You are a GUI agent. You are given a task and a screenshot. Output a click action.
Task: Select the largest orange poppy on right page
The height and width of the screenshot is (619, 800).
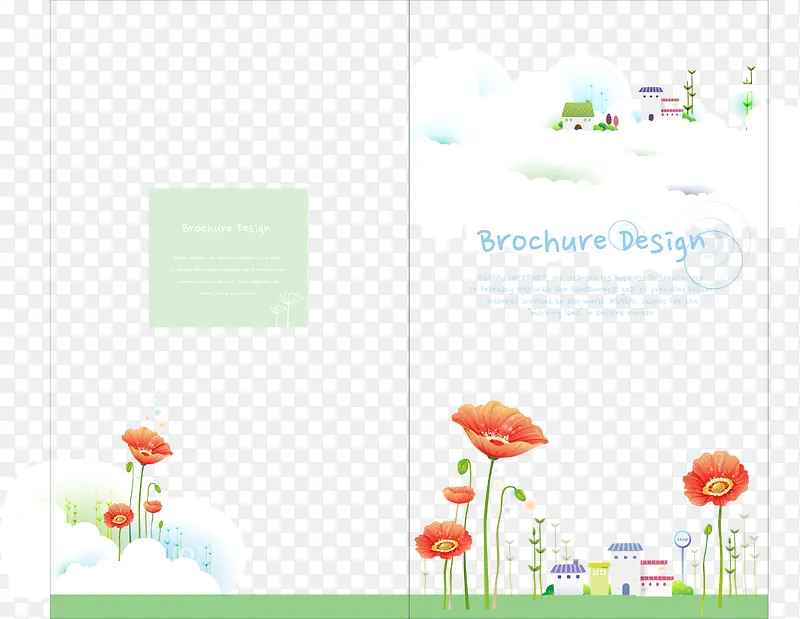[x=498, y=428]
